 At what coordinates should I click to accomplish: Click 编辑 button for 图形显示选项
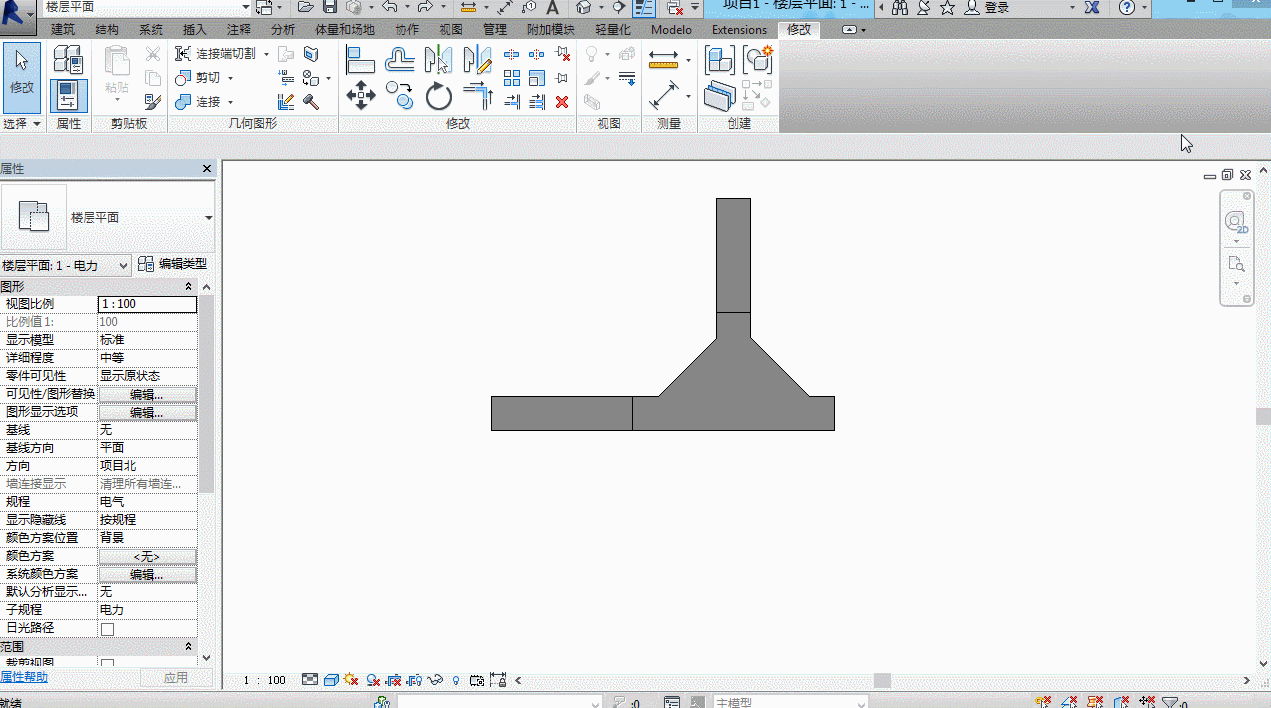point(147,413)
